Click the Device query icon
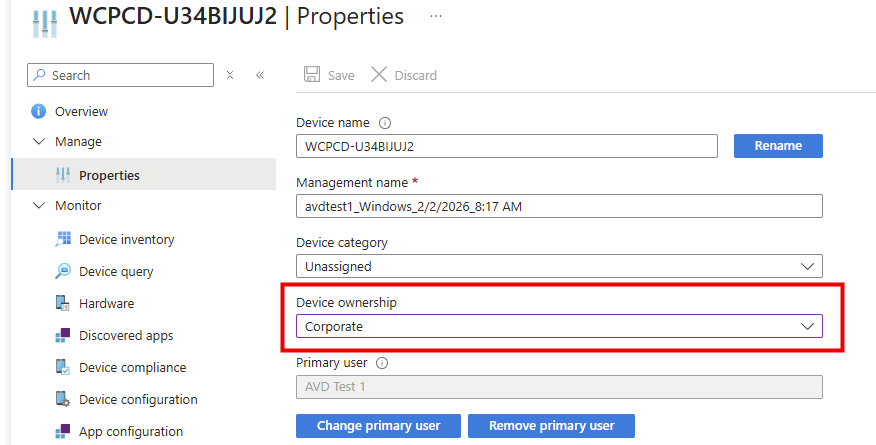 point(63,271)
